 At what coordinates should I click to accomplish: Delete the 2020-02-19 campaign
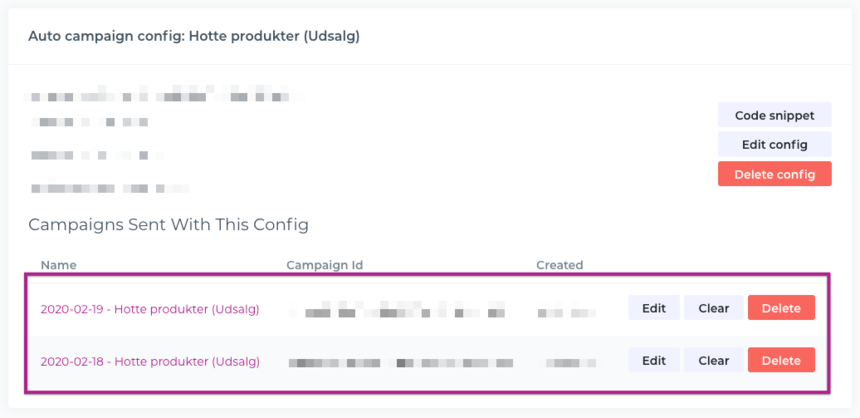pyautogui.click(x=781, y=308)
